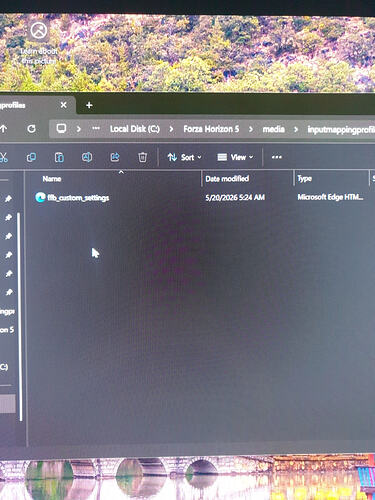Refresh the current folder
The height and width of the screenshot is (500, 375).
point(31,129)
